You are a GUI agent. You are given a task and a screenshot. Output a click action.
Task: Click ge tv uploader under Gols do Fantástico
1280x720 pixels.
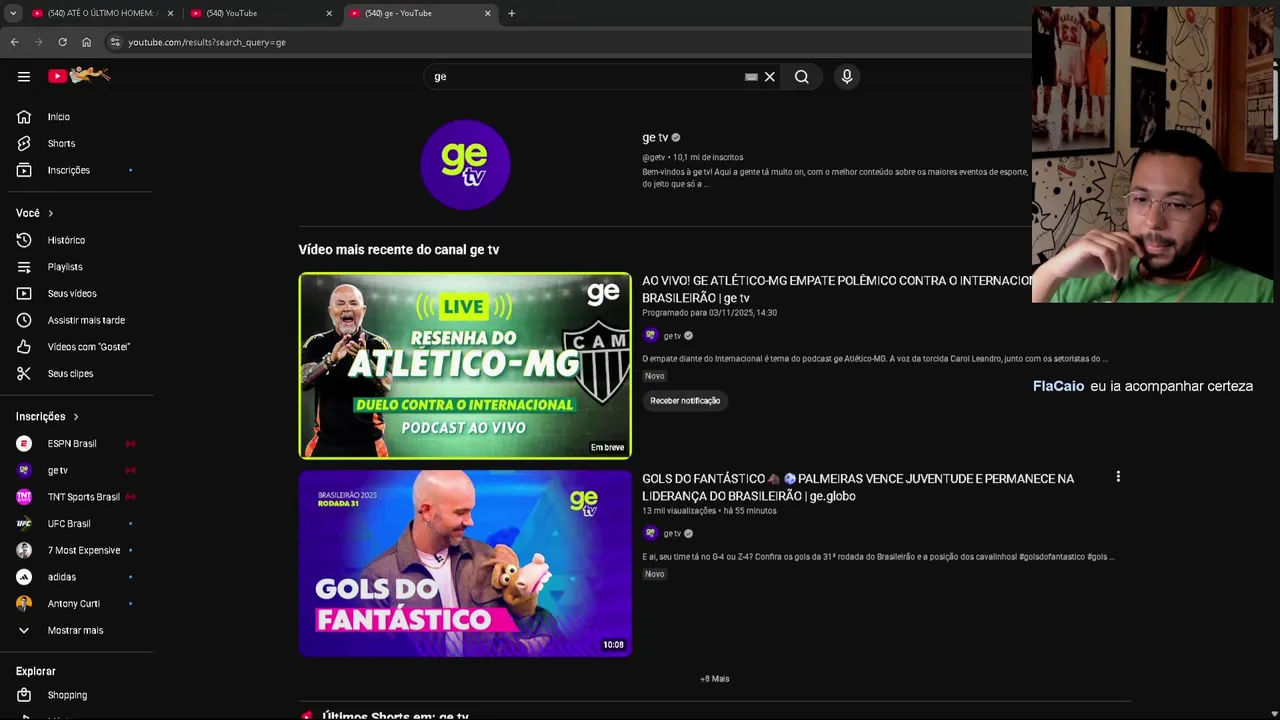(x=672, y=534)
